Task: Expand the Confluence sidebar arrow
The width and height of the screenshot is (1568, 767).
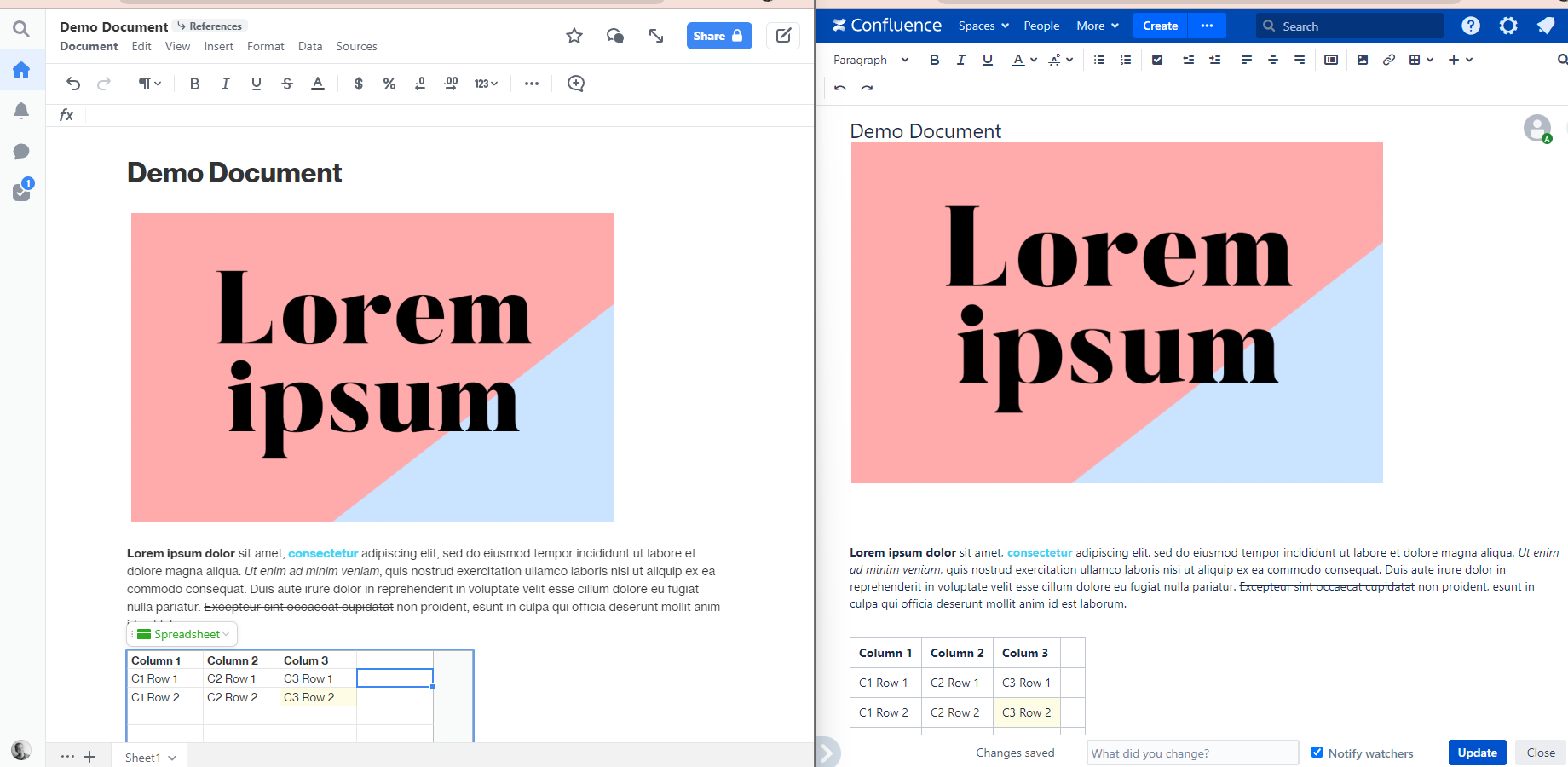Action: 827,753
